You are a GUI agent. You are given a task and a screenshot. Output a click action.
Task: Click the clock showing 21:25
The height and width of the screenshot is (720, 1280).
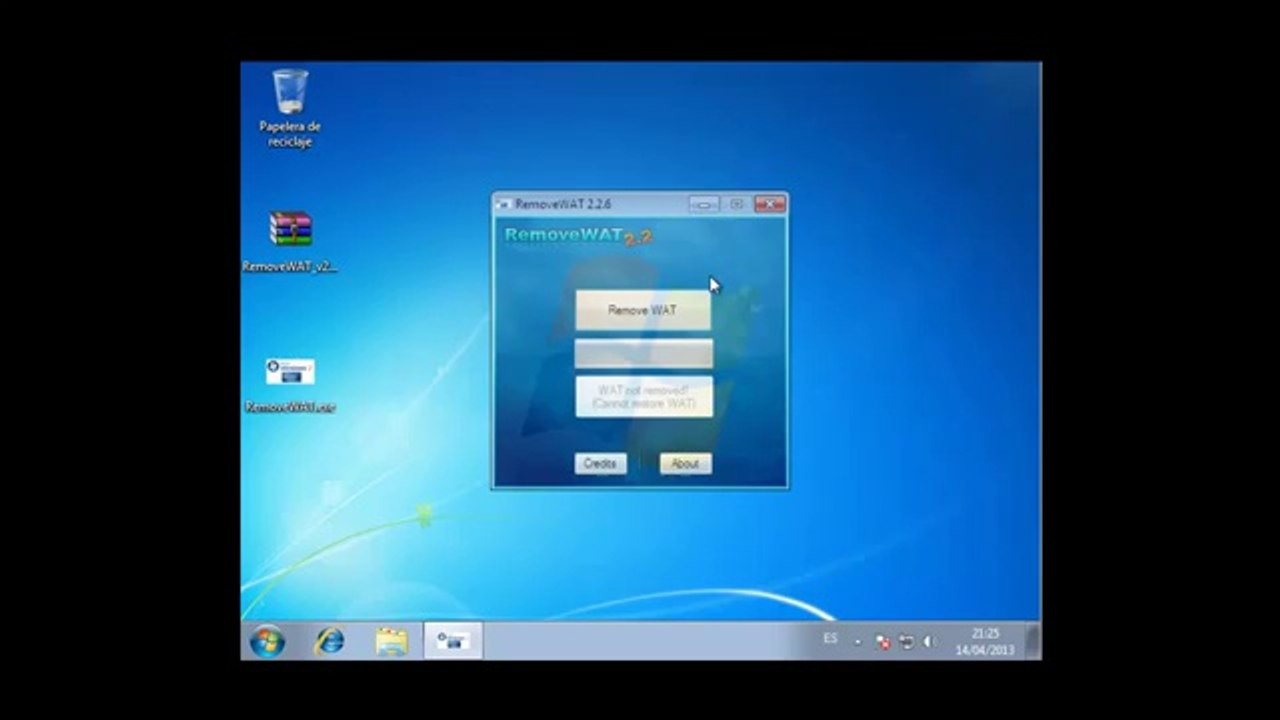pyautogui.click(x=985, y=641)
